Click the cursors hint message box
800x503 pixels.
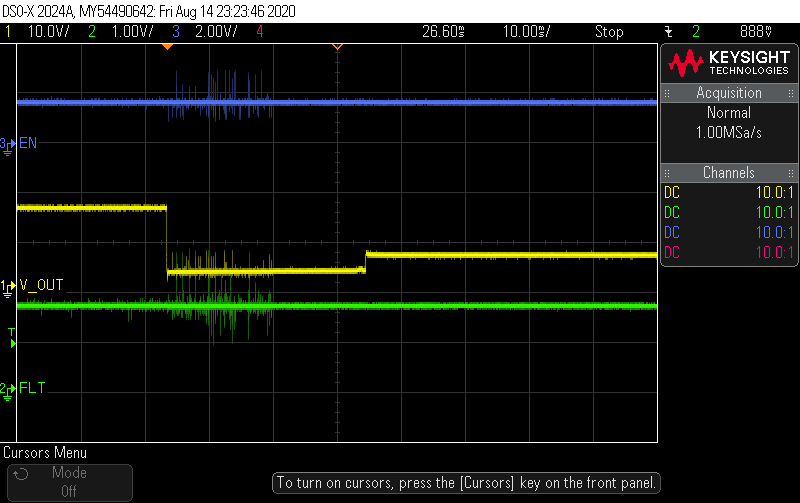click(466, 483)
